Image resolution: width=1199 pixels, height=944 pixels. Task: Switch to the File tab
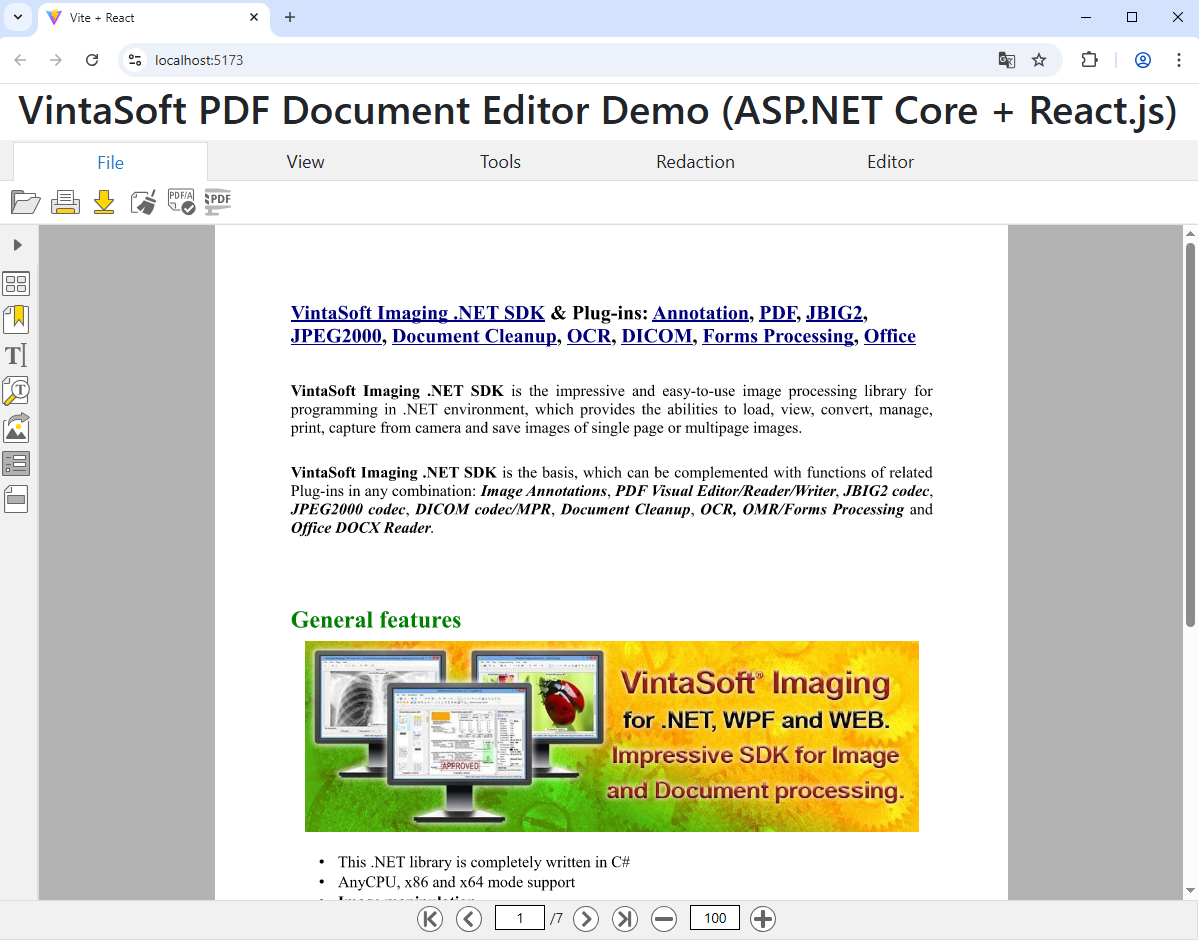[110, 162]
